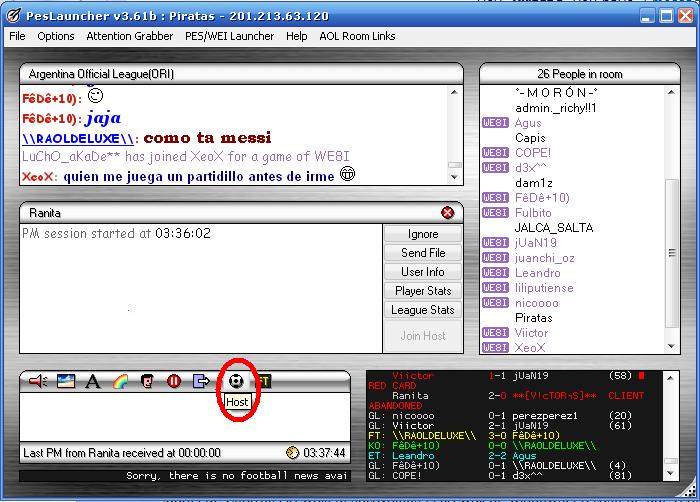The image size is (700, 502).
Task: Click the GL: nicoooo 0-1 perezperez1 row
Action: [500, 415]
